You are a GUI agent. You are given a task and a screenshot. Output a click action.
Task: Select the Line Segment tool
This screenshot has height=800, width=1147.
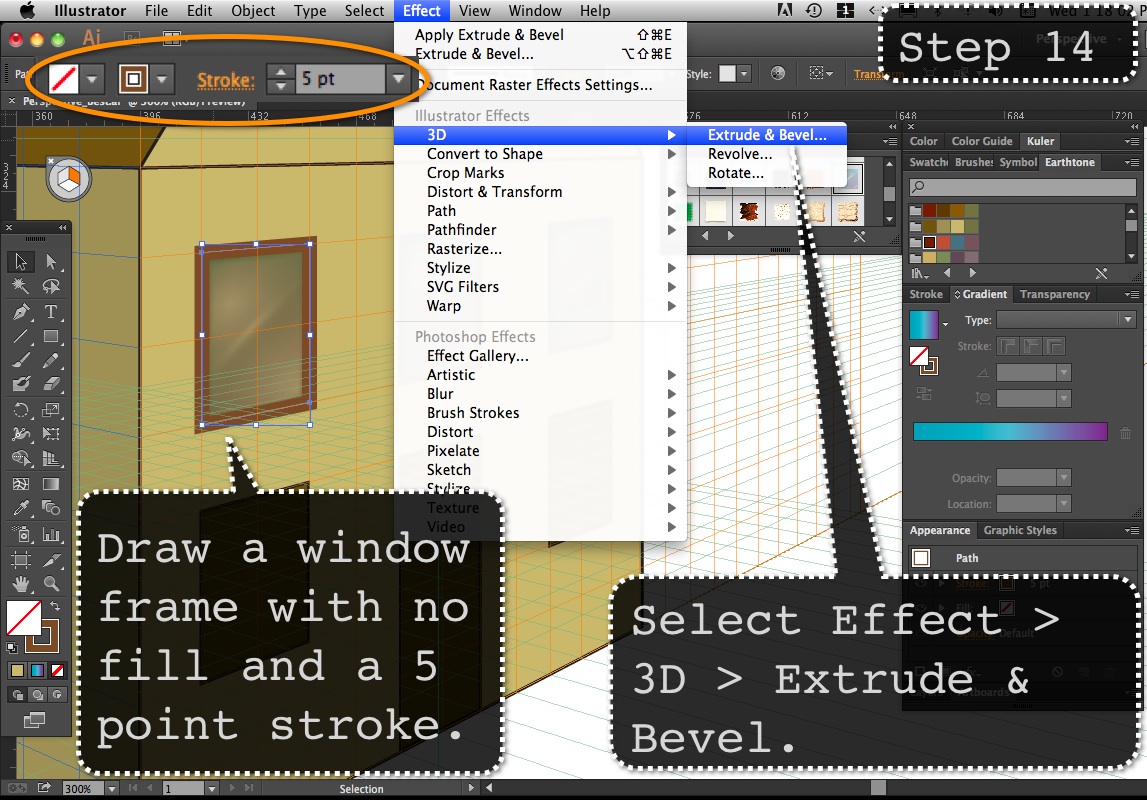pos(20,336)
